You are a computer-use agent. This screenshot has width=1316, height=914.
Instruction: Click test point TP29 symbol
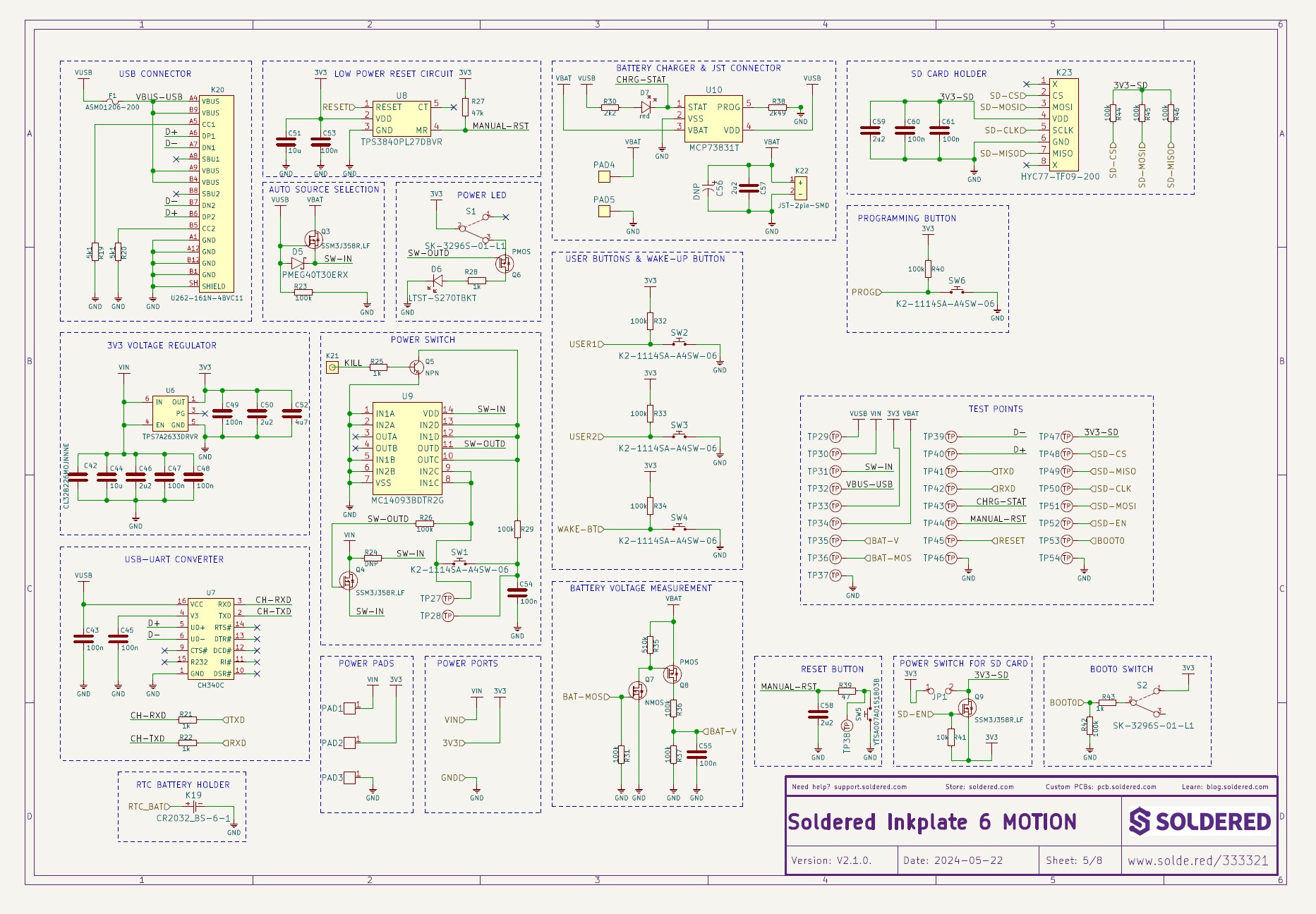pos(835,437)
